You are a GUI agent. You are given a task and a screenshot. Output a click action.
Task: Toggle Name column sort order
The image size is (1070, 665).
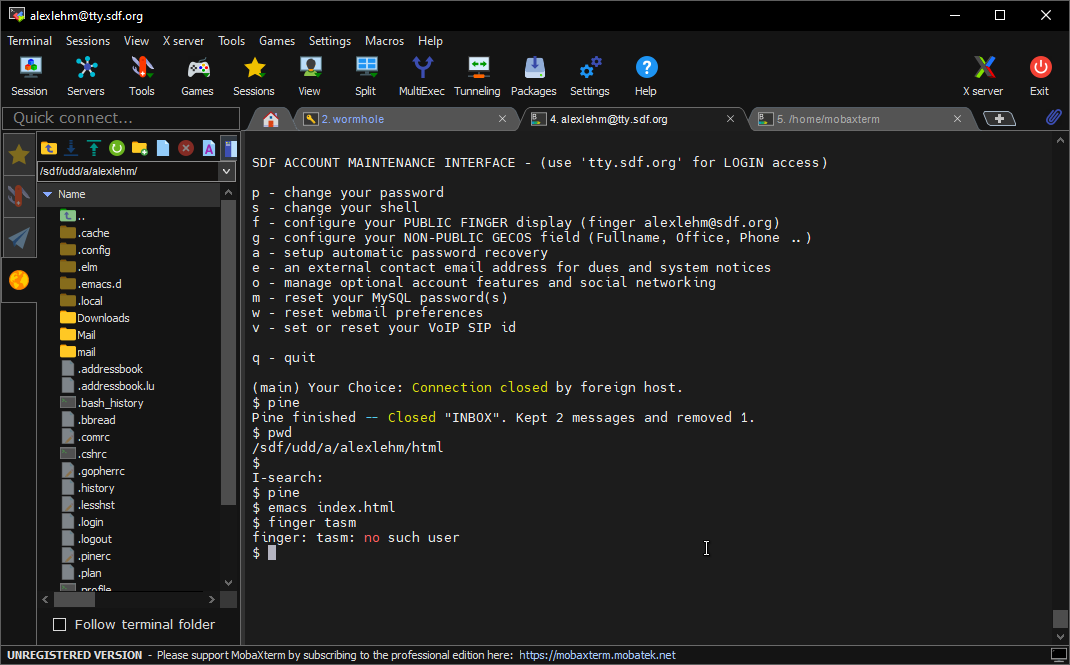[72, 194]
